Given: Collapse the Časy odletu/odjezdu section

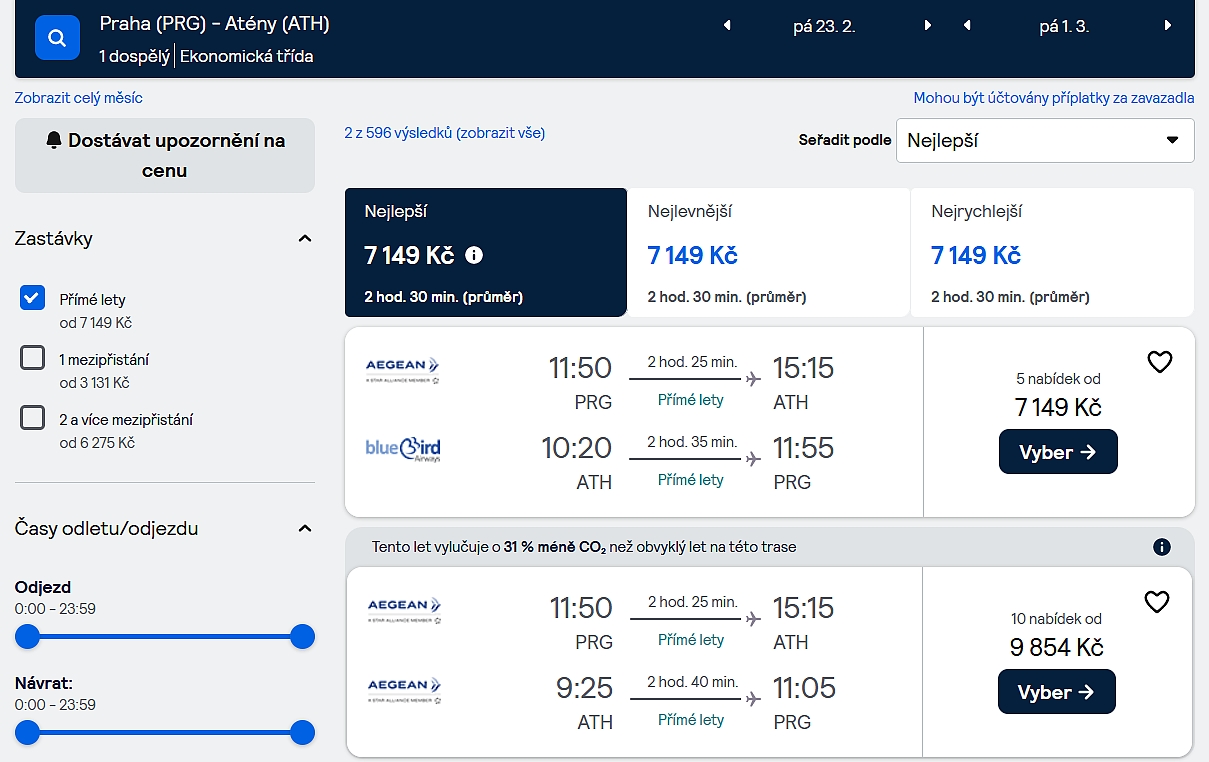Looking at the screenshot, I should [305, 529].
